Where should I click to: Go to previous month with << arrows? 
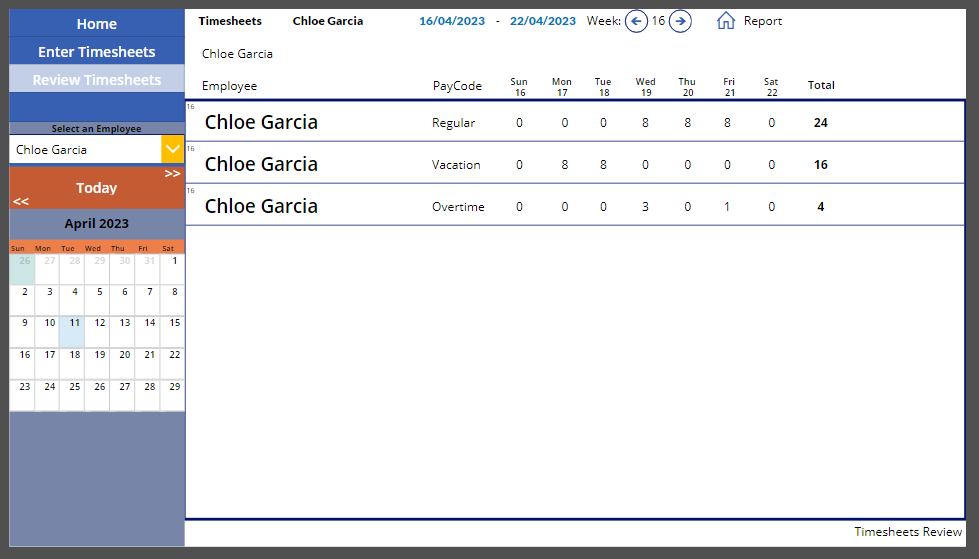(x=21, y=201)
